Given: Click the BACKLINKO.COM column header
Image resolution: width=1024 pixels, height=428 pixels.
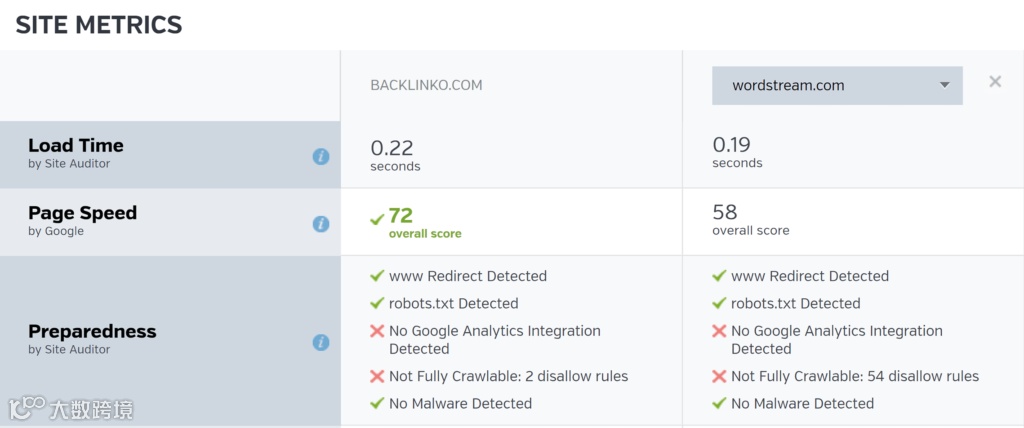Looking at the screenshot, I should coord(426,86).
